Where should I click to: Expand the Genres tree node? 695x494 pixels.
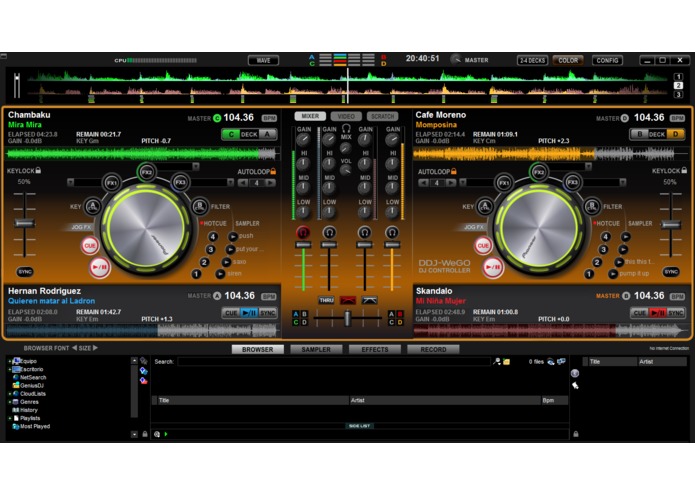click(x=10, y=402)
